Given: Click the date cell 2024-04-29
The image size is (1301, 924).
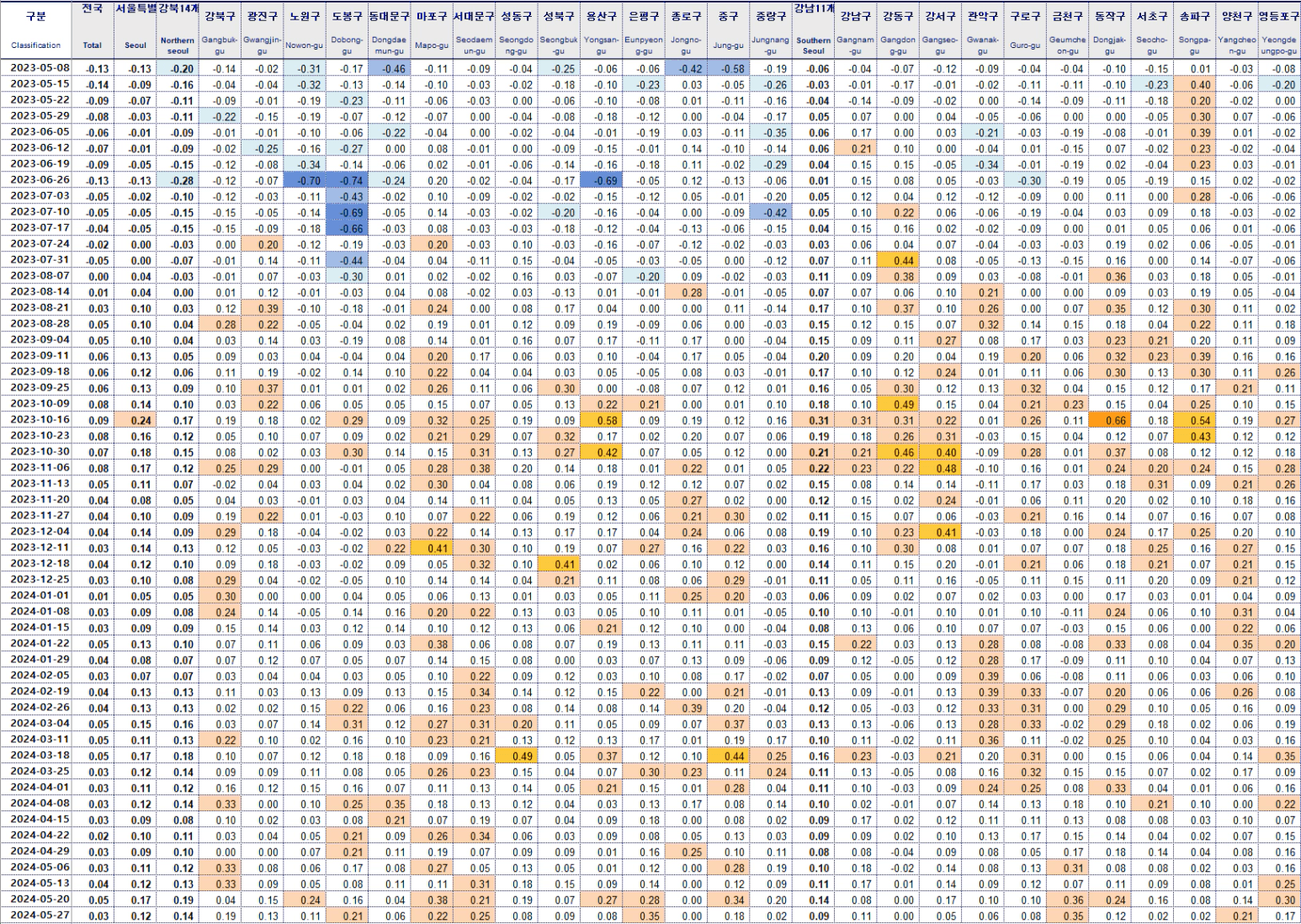Looking at the screenshot, I should click(x=40, y=851).
